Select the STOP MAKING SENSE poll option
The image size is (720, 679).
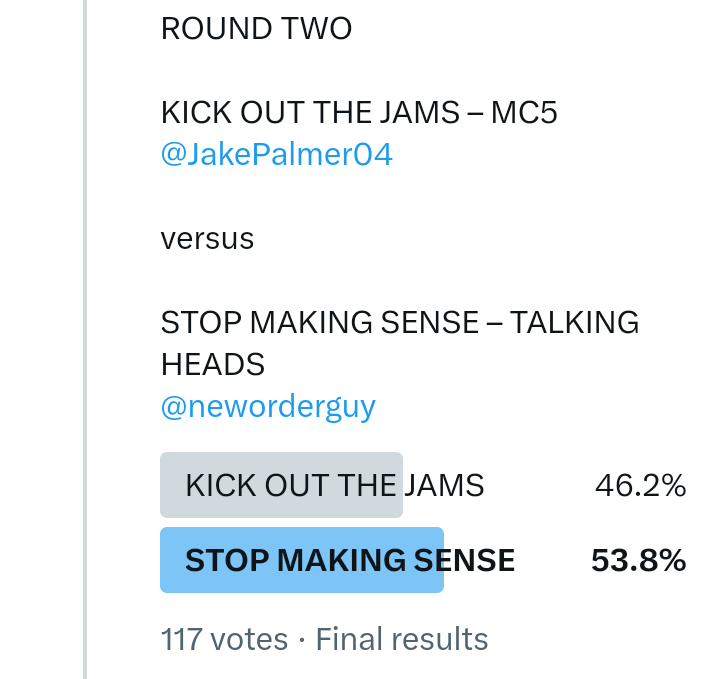click(349, 561)
